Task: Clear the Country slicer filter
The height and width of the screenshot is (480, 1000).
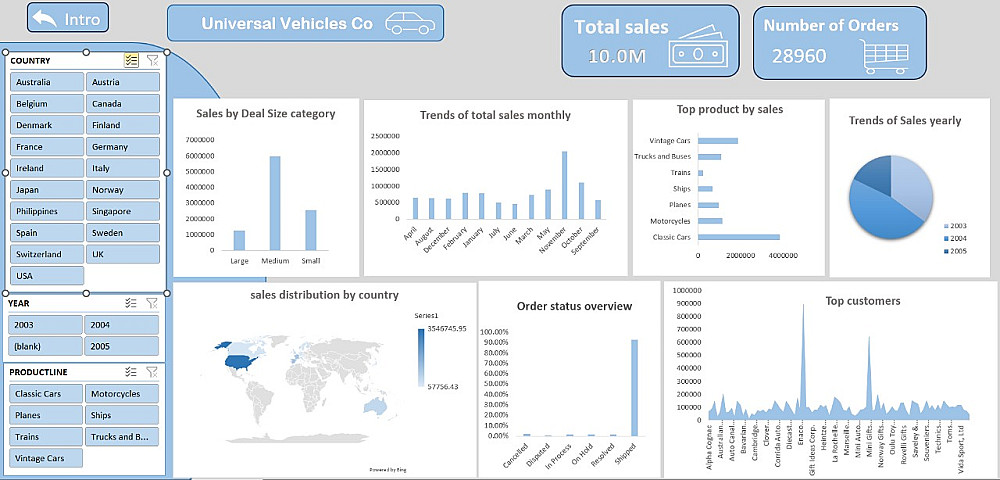Action: 152,61
